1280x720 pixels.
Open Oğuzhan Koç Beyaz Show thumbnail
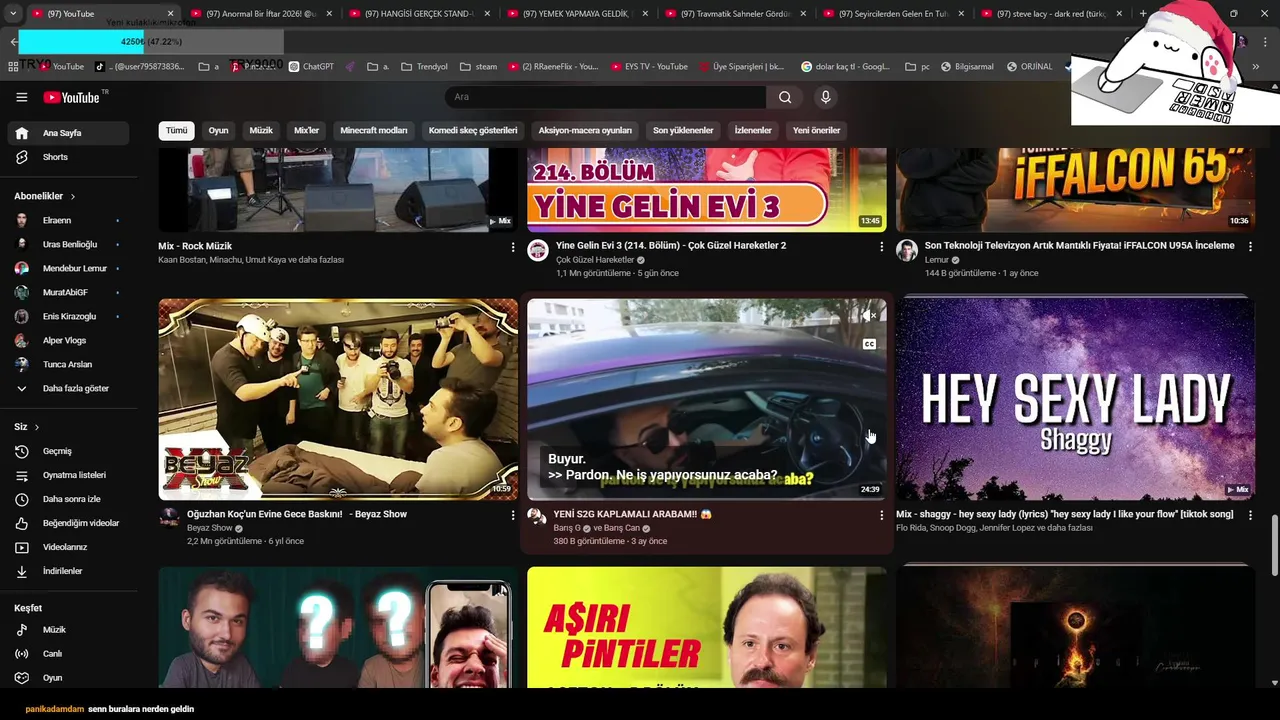pyautogui.click(x=338, y=399)
